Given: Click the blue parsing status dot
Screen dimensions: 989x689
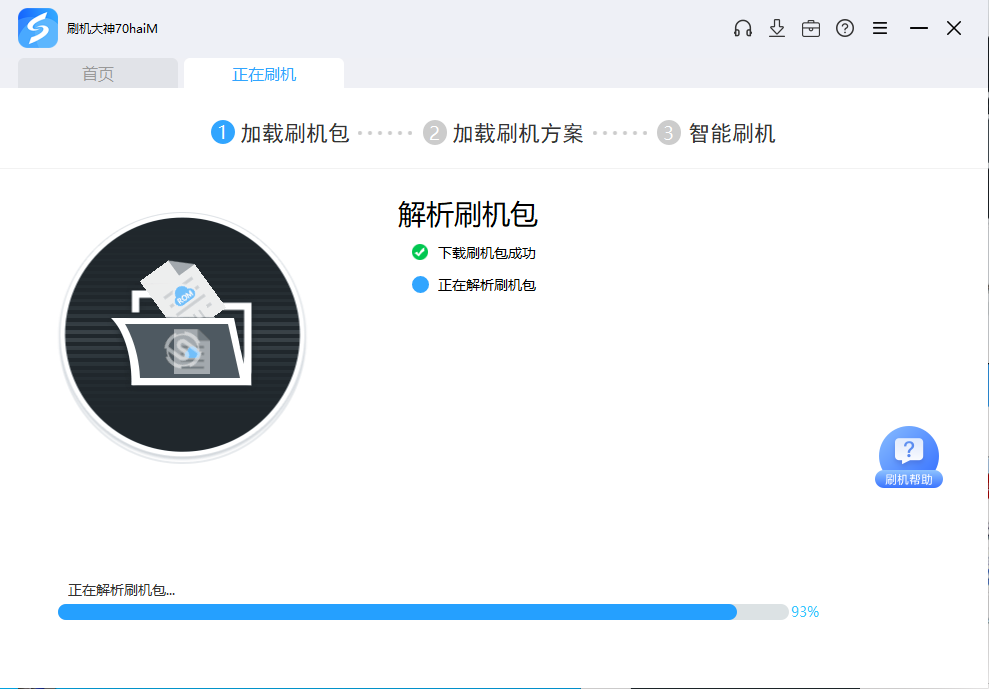Looking at the screenshot, I should point(420,285).
